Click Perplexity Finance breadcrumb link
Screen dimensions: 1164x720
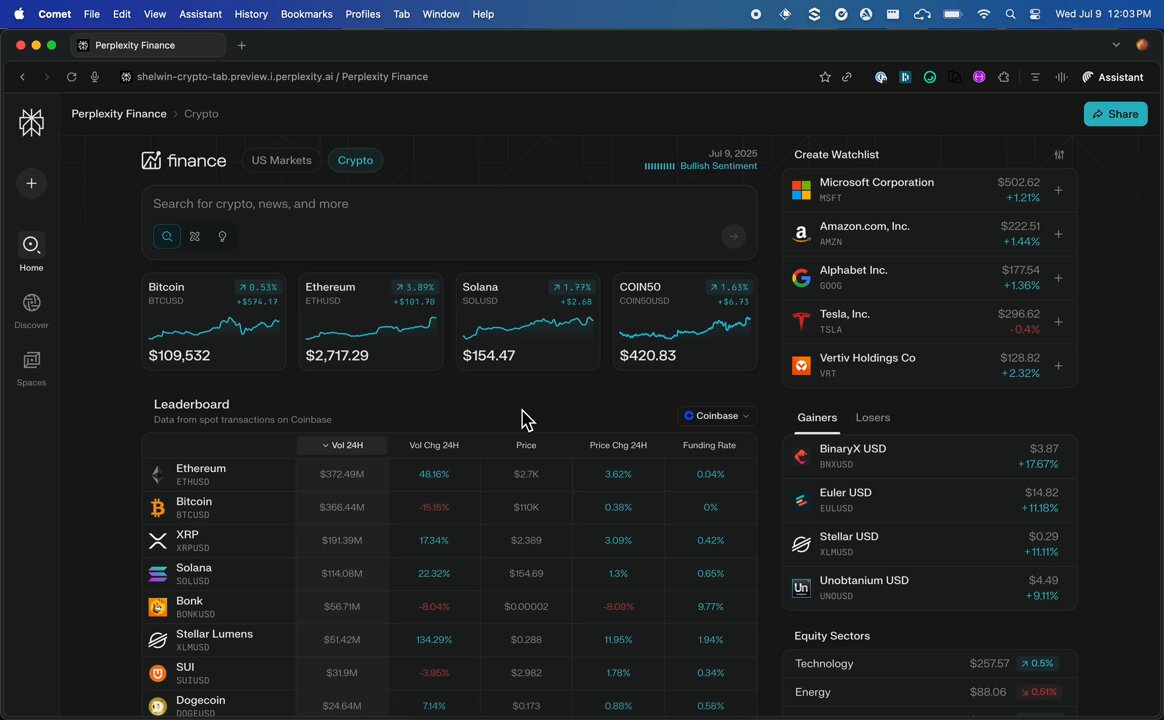point(119,114)
